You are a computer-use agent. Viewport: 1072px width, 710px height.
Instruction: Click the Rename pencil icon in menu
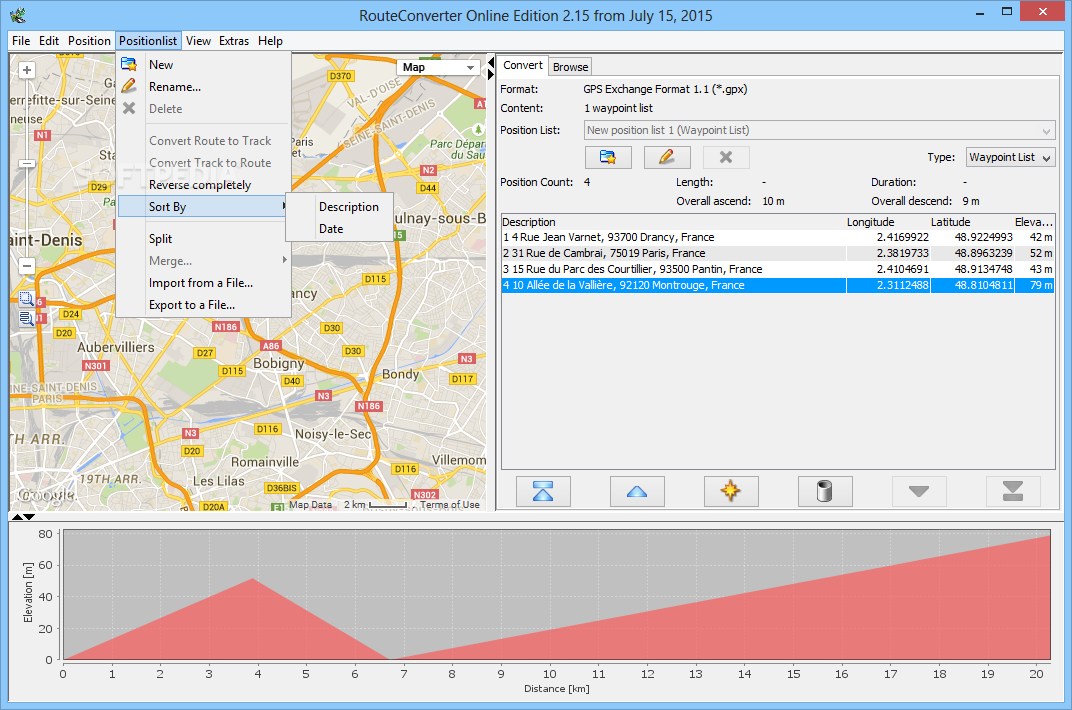[129, 86]
